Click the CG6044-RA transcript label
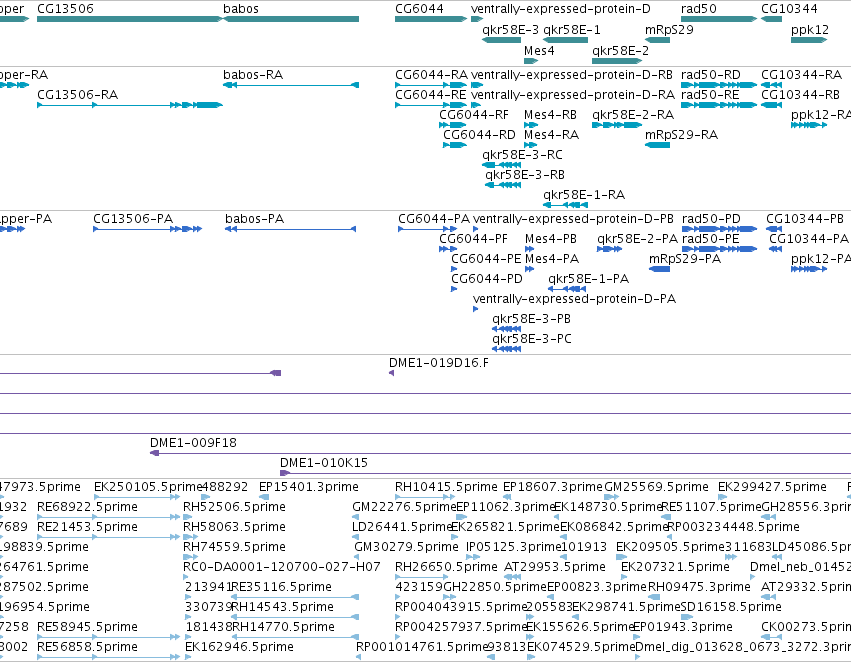This screenshot has height=662, width=851. (431, 75)
